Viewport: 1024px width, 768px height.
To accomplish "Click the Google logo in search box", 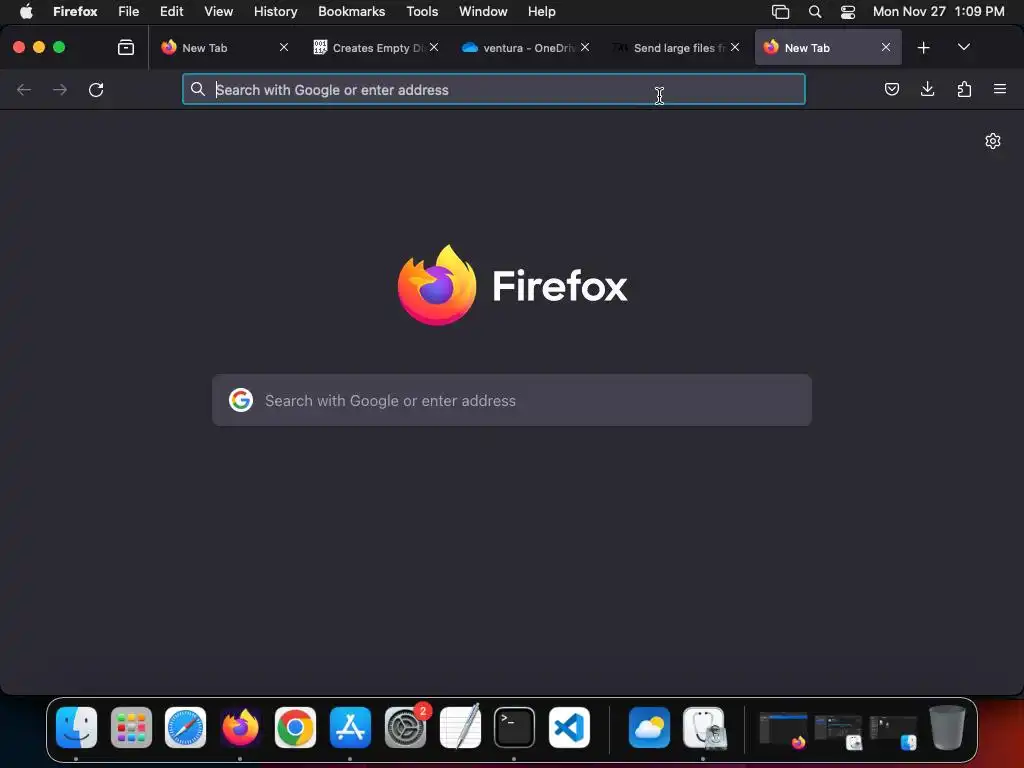I will (x=241, y=400).
